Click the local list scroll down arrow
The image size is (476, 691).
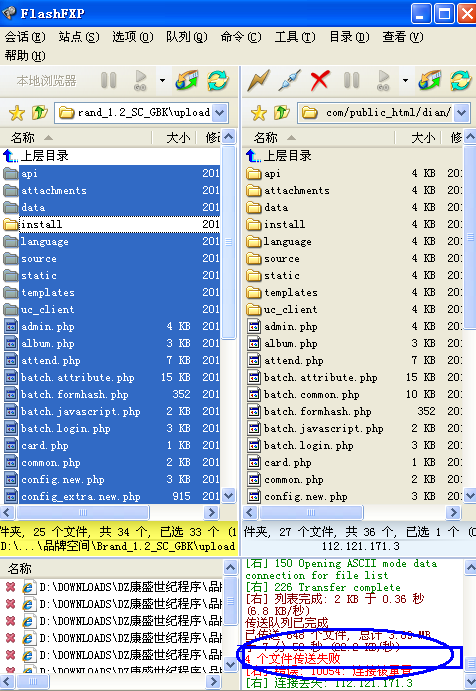(x=229, y=496)
